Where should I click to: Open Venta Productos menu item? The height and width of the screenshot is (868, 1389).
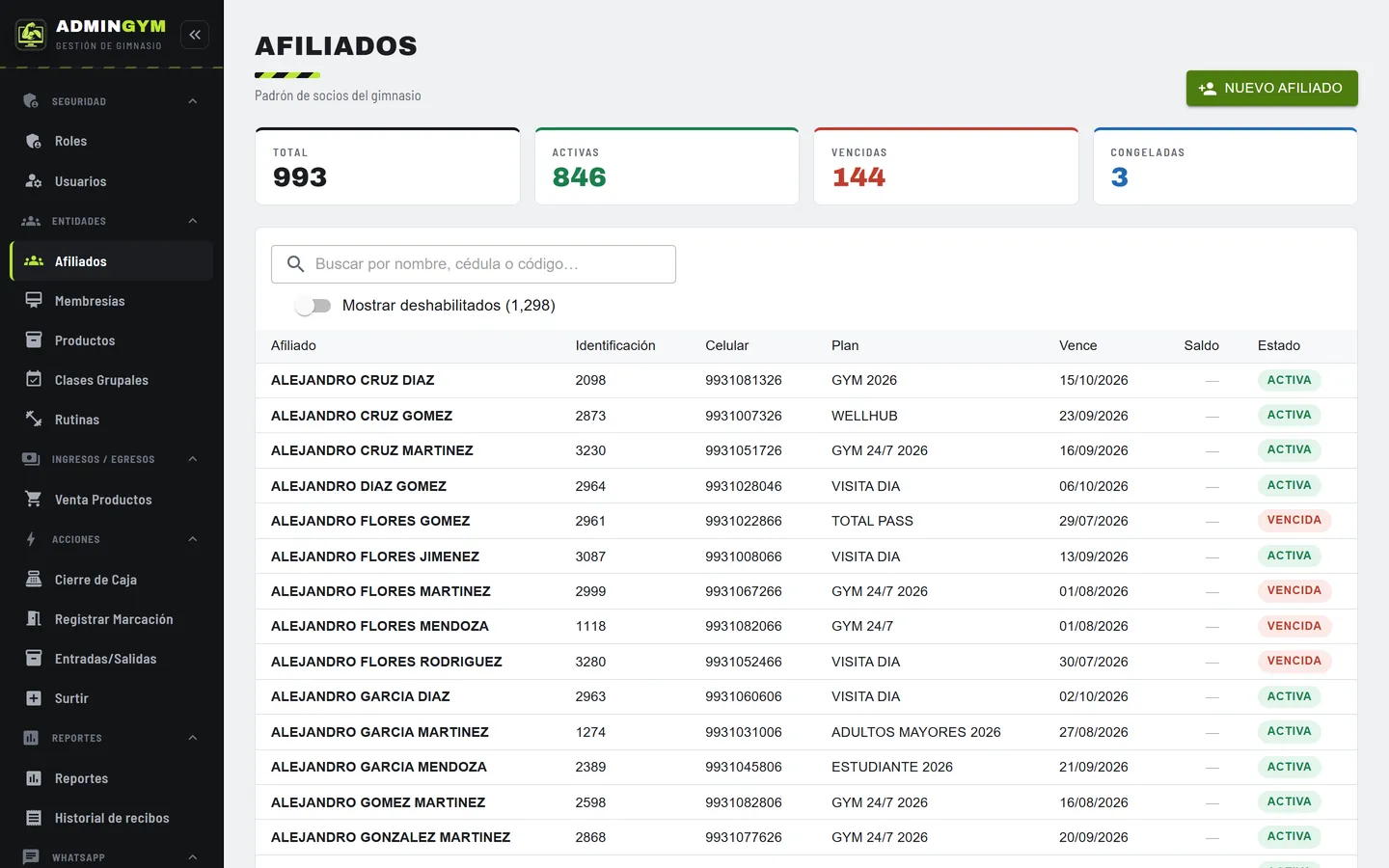pyautogui.click(x=112, y=500)
